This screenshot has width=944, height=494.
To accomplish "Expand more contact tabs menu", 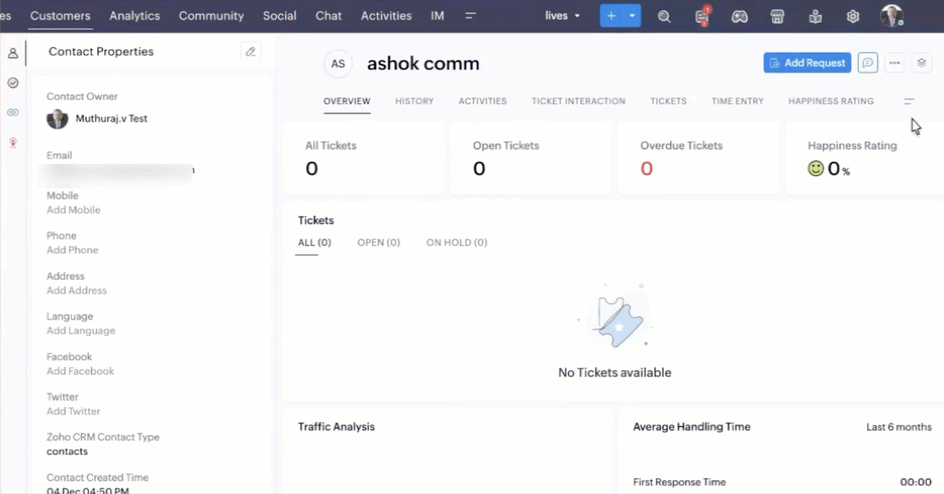I will coord(909,101).
